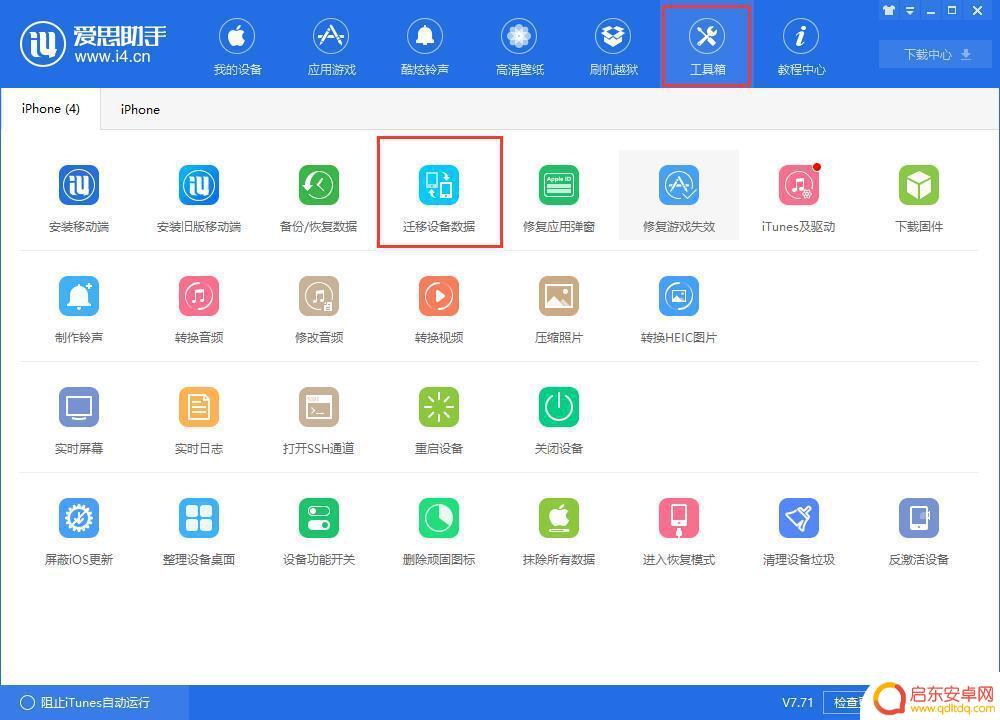
Task: Open 抹除所有数据 tool
Action: tap(559, 531)
